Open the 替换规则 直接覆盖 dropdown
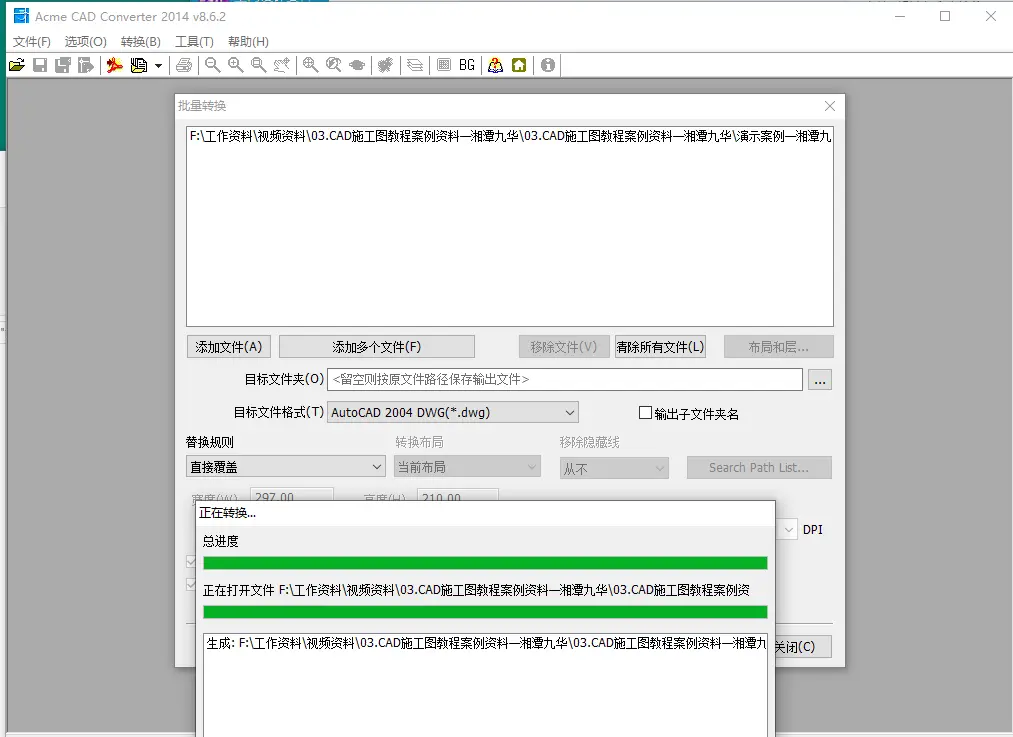This screenshot has height=737, width=1013. click(286, 466)
